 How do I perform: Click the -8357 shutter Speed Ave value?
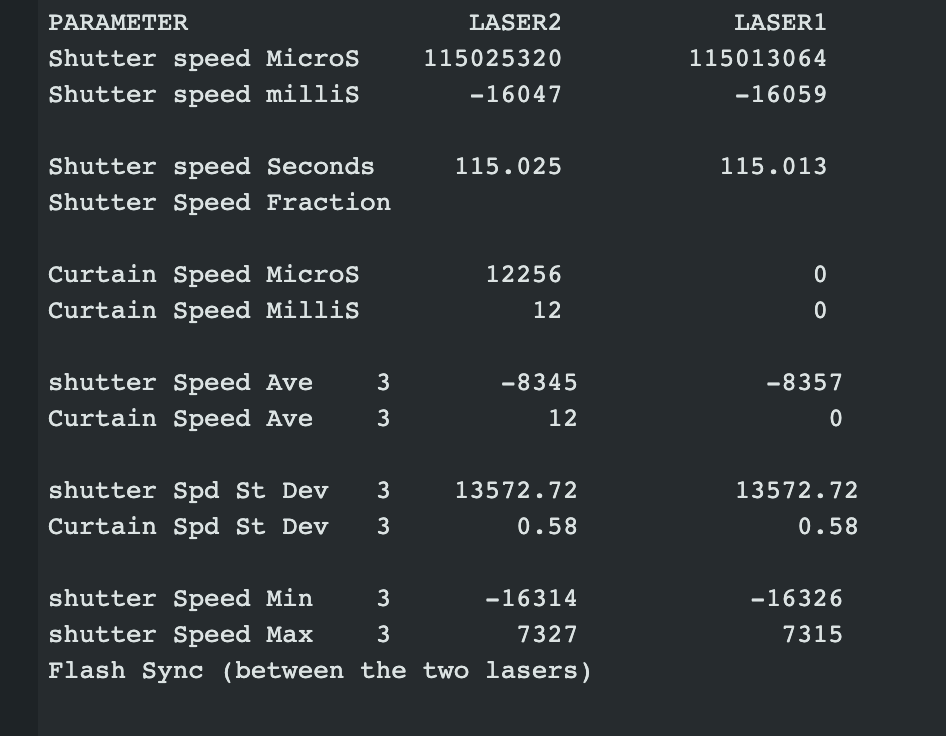coord(804,382)
